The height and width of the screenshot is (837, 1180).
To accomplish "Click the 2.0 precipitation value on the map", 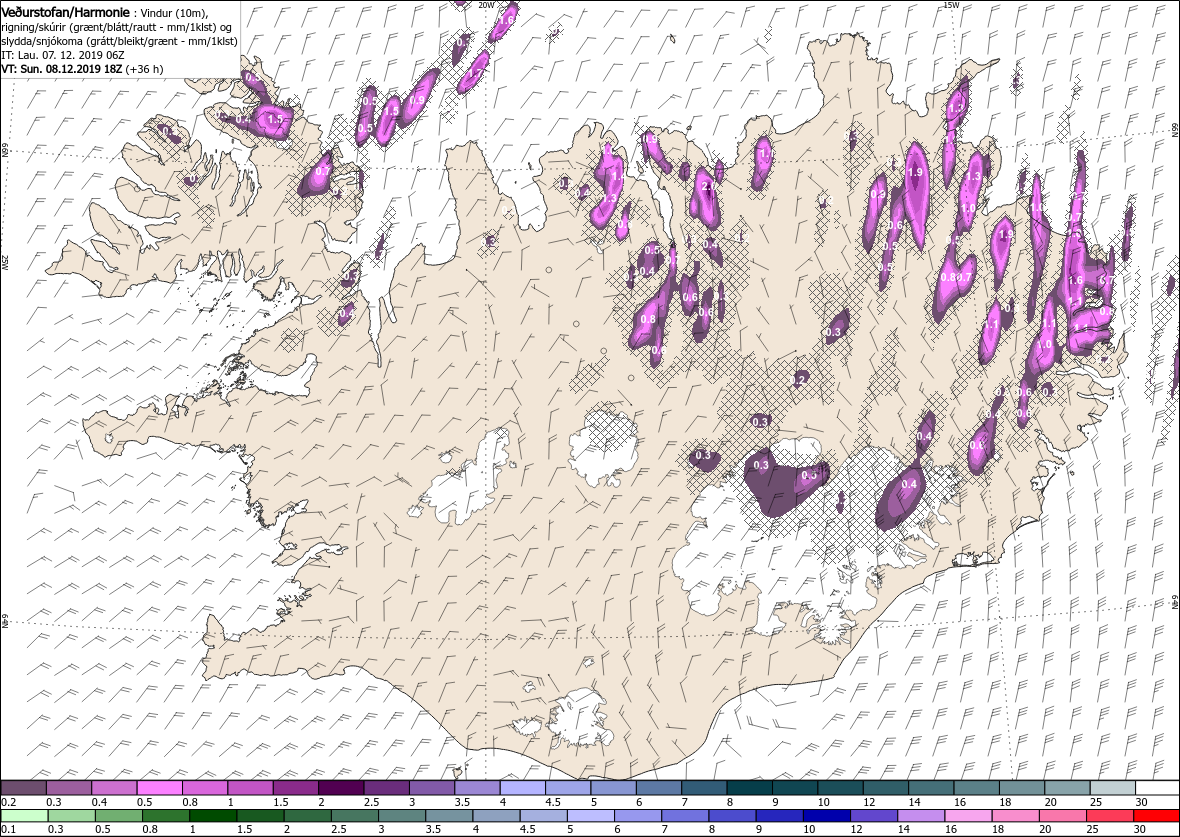I will (x=708, y=186).
